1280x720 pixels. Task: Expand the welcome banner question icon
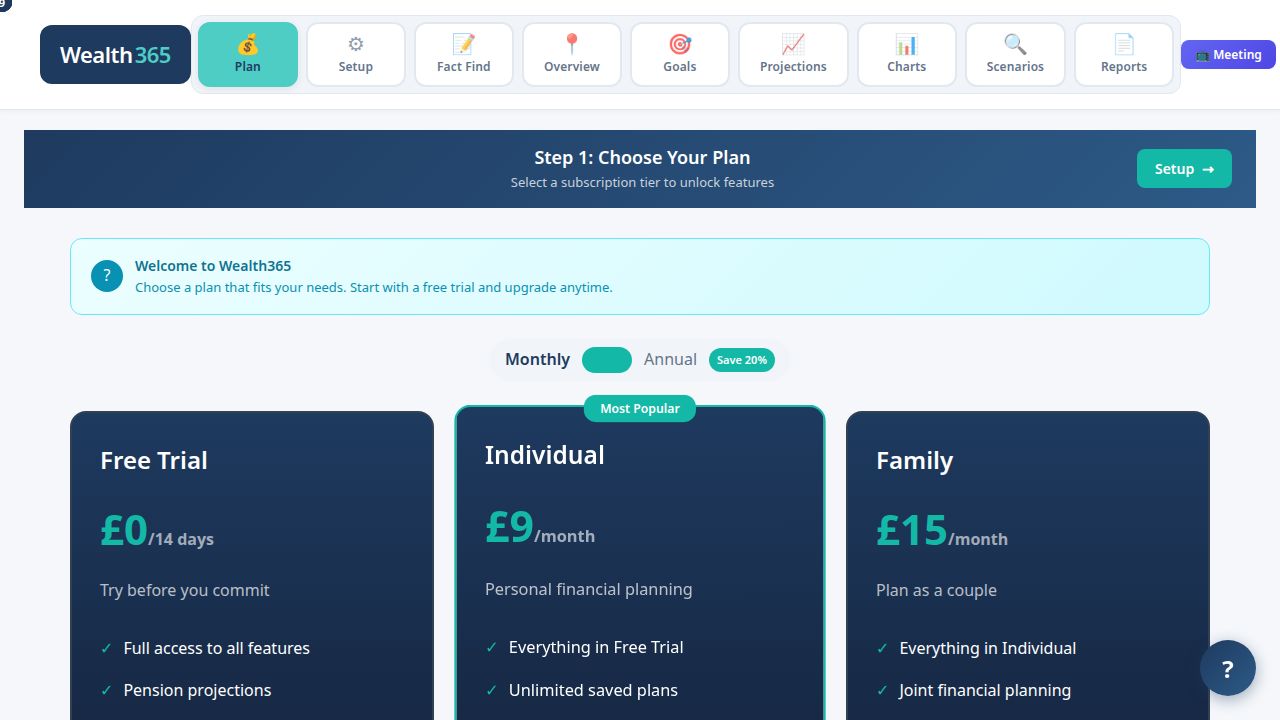[x=106, y=275]
